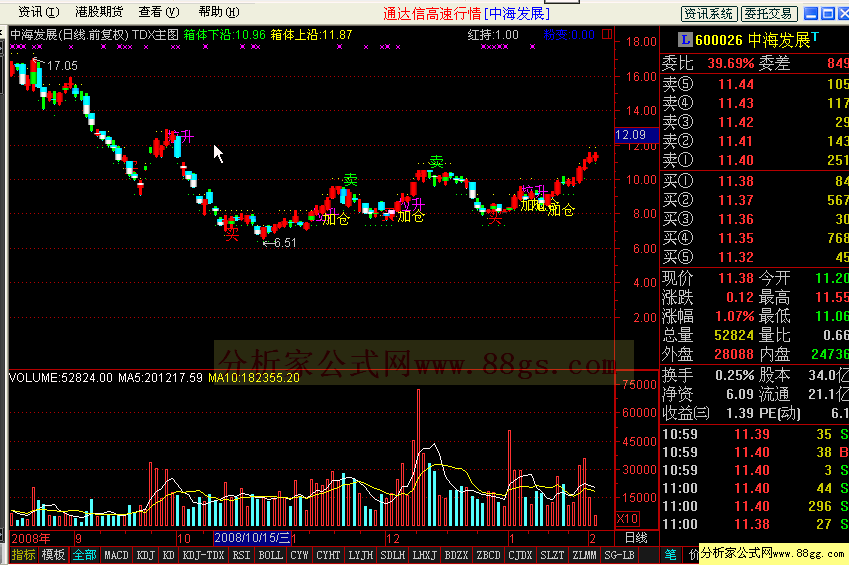Click the 卖⑤ price 11.44 row
849x565 pixels.
pyautogui.click(x=755, y=84)
